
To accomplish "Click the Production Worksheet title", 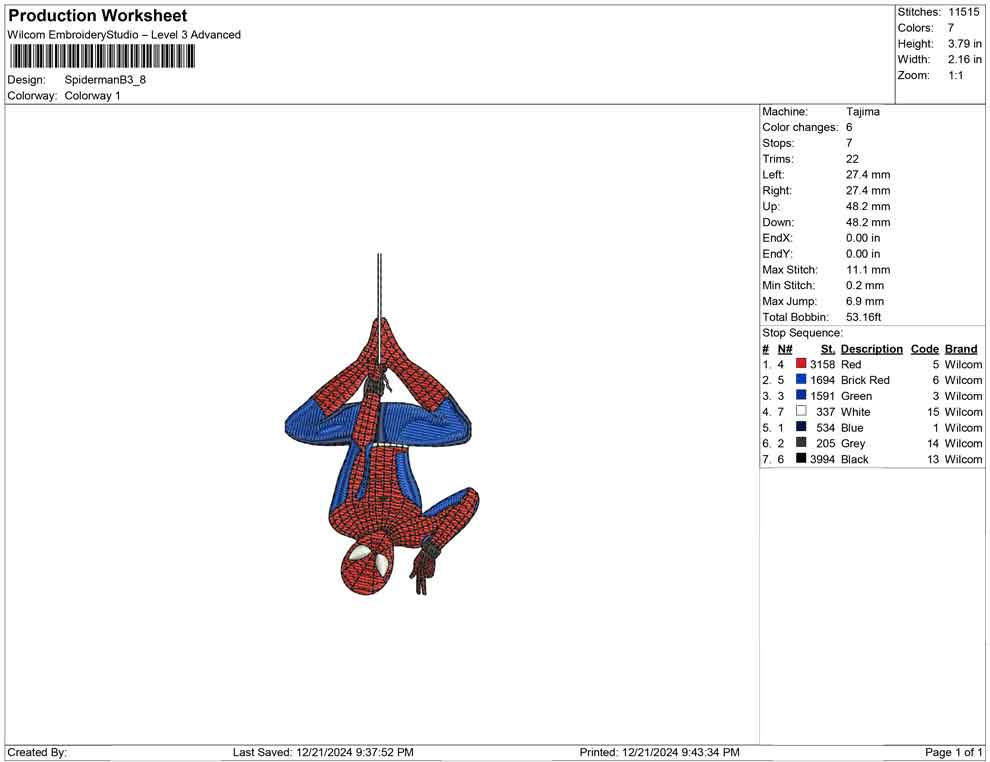I will [x=98, y=16].
